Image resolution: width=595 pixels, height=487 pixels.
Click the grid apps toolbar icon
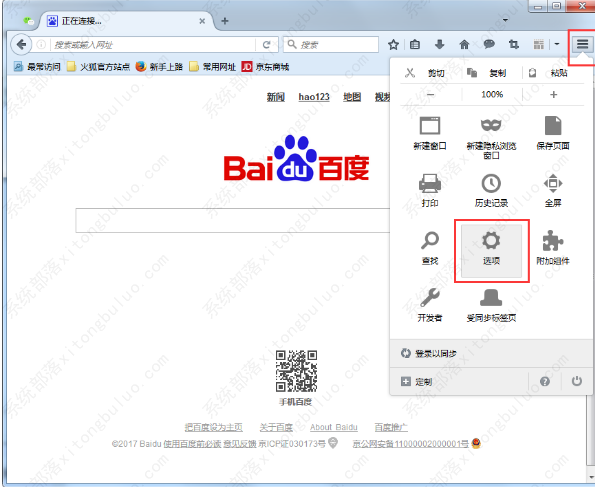pyautogui.click(x=538, y=45)
